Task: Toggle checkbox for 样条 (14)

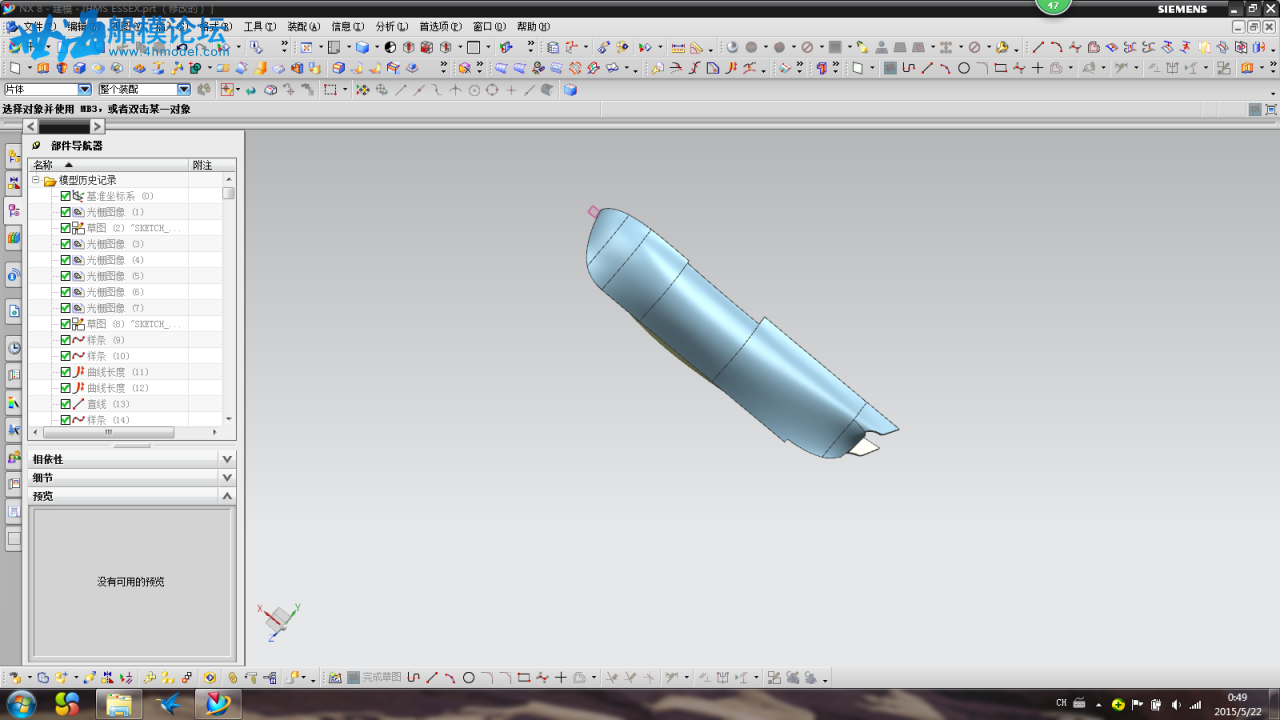Action: coord(66,420)
